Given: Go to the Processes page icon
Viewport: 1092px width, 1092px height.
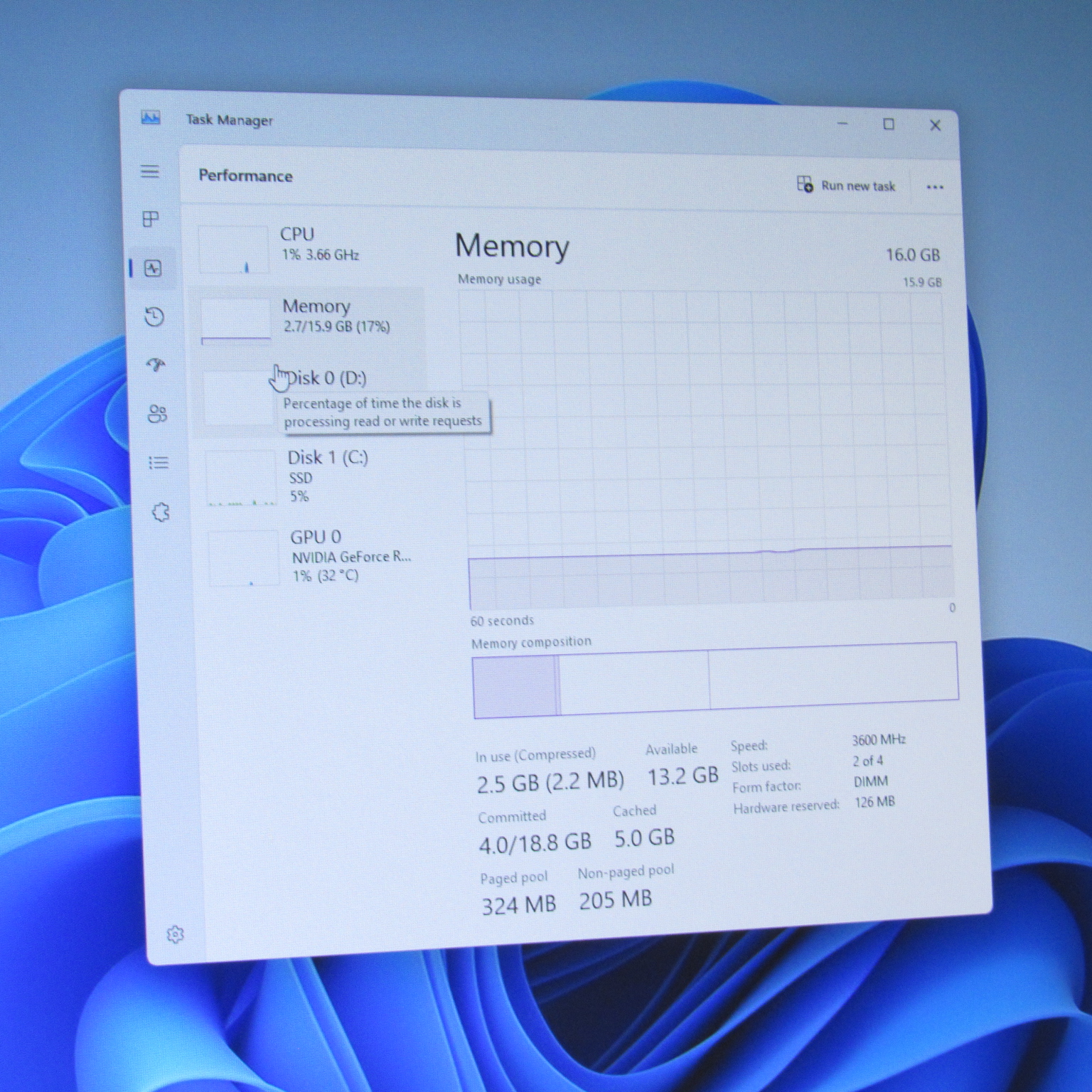Looking at the screenshot, I should [x=151, y=219].
